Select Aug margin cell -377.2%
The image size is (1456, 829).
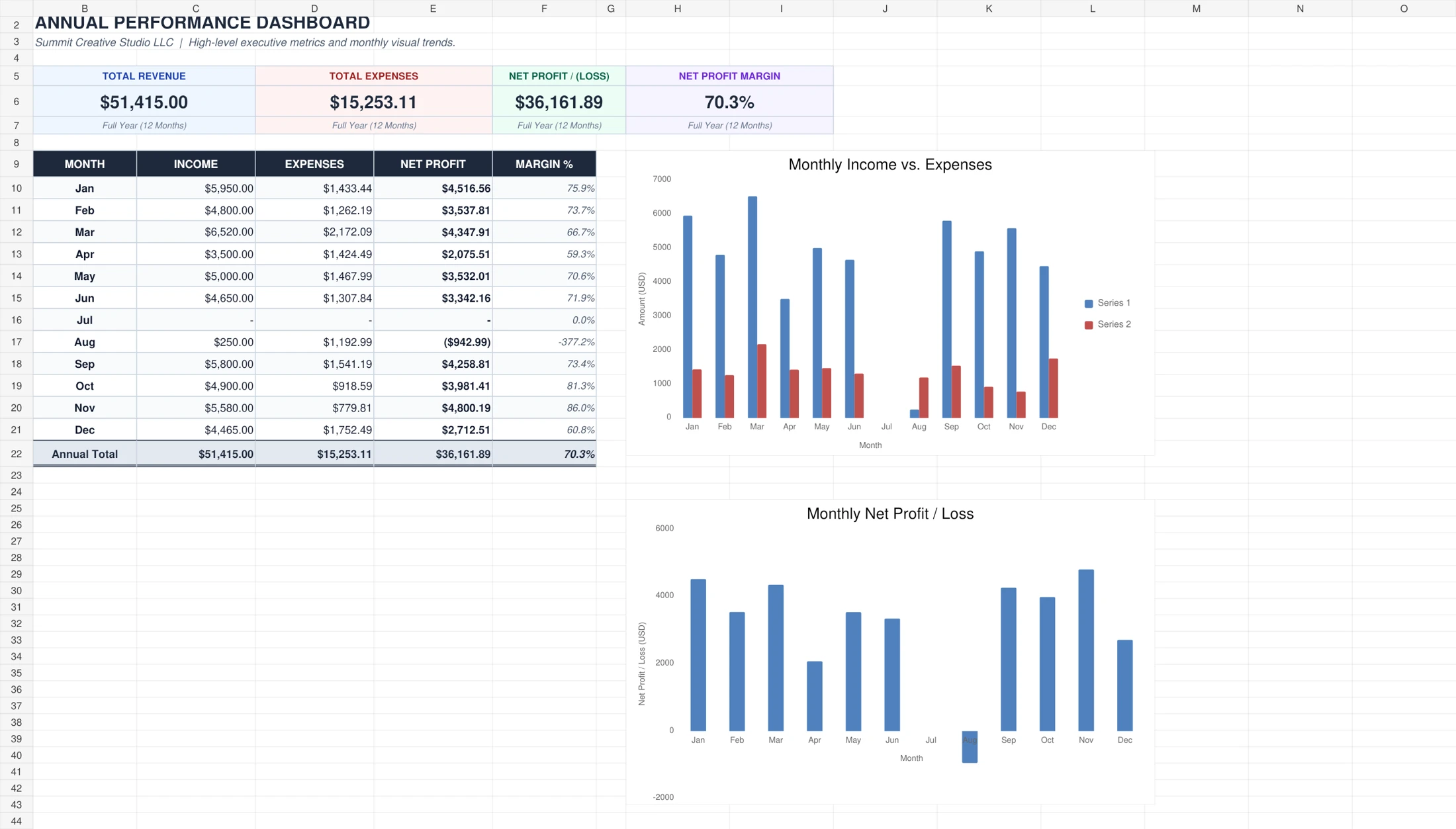tap(544, 342)
